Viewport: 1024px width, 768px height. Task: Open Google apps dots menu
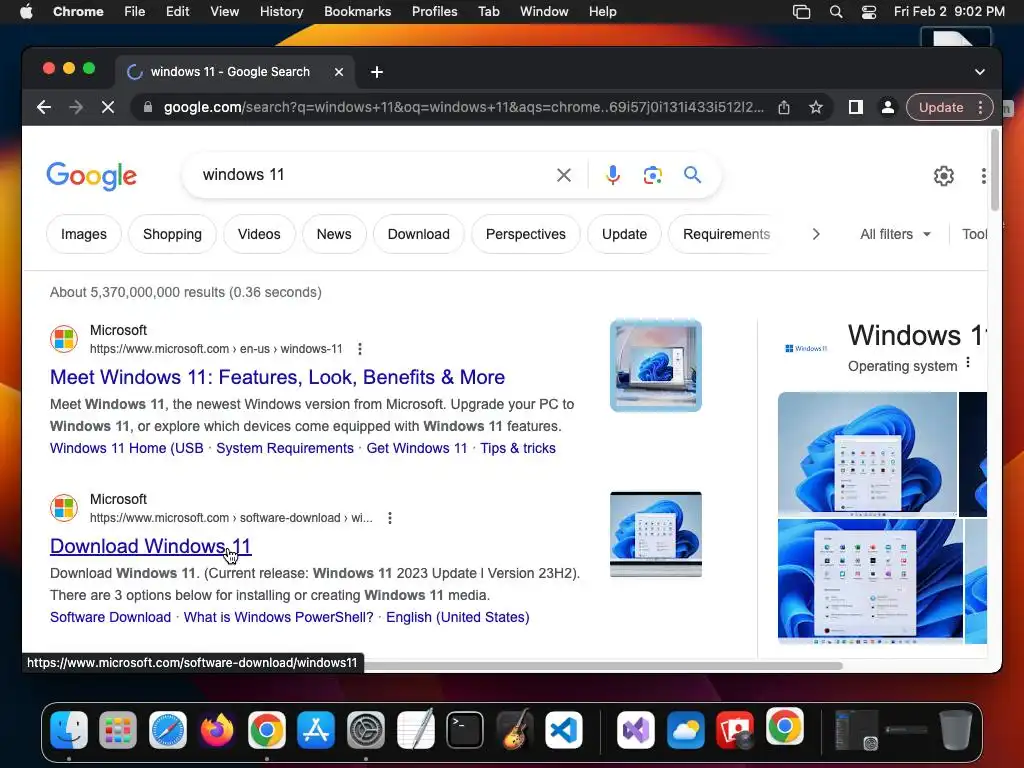click(x=984, y=176)
